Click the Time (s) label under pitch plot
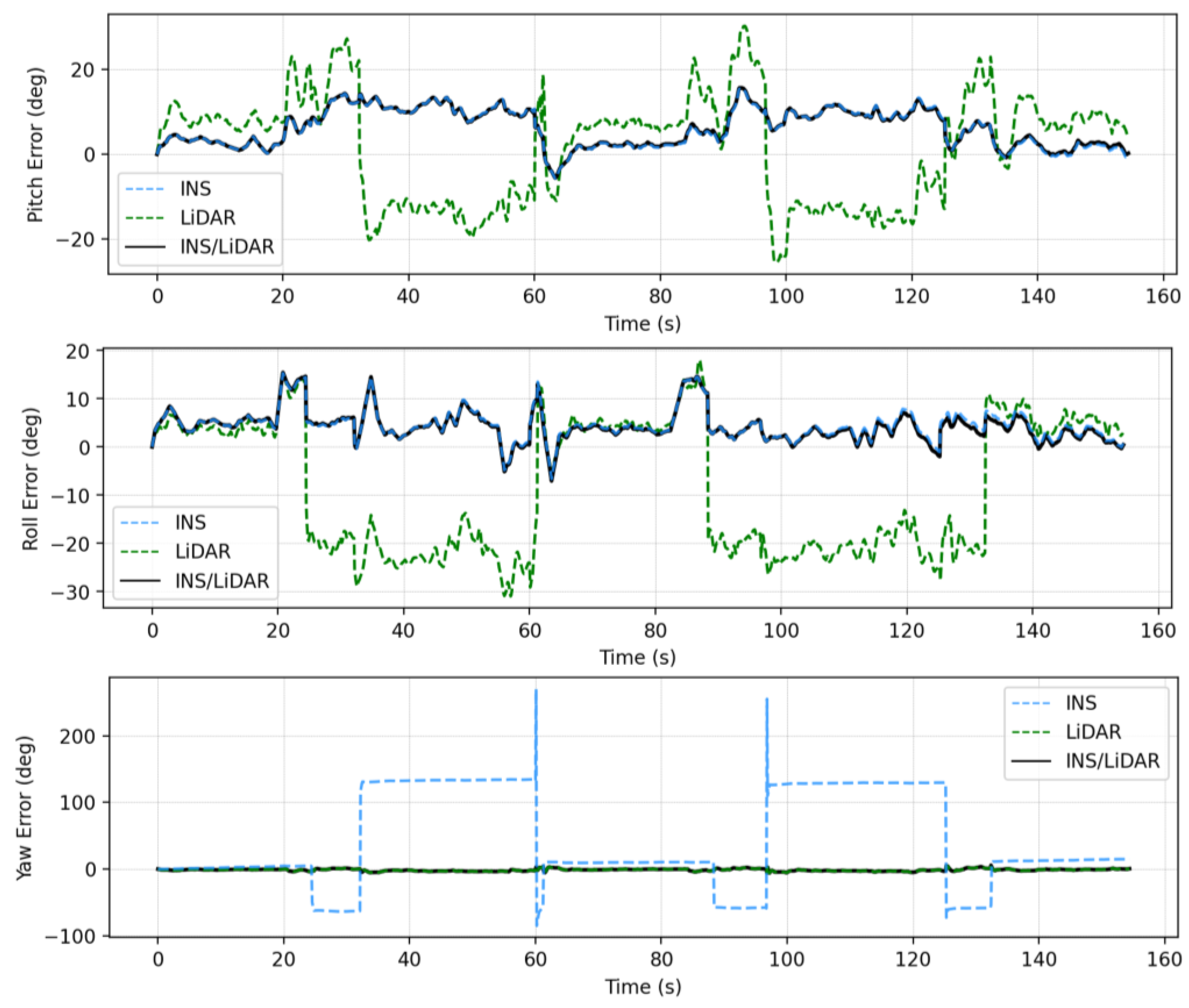The width and height of the screenshot is (1189, 1008). click(643, 324)
